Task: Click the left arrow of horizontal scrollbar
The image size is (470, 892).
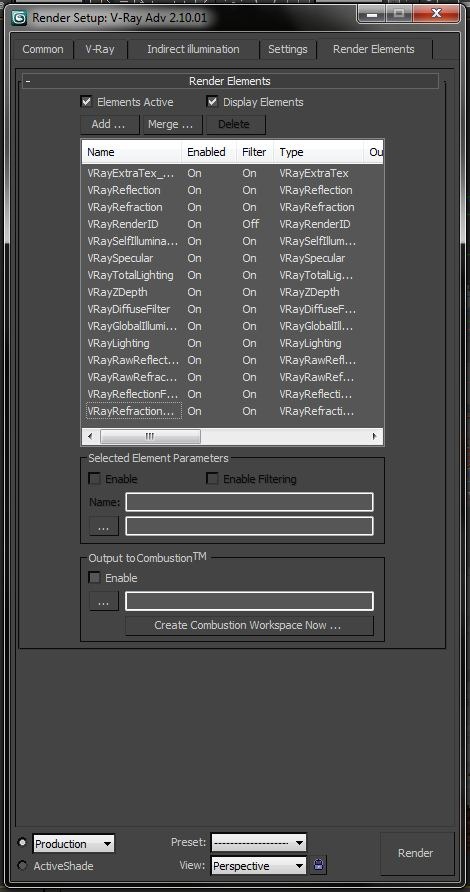Action: click(x=90, y=436)
